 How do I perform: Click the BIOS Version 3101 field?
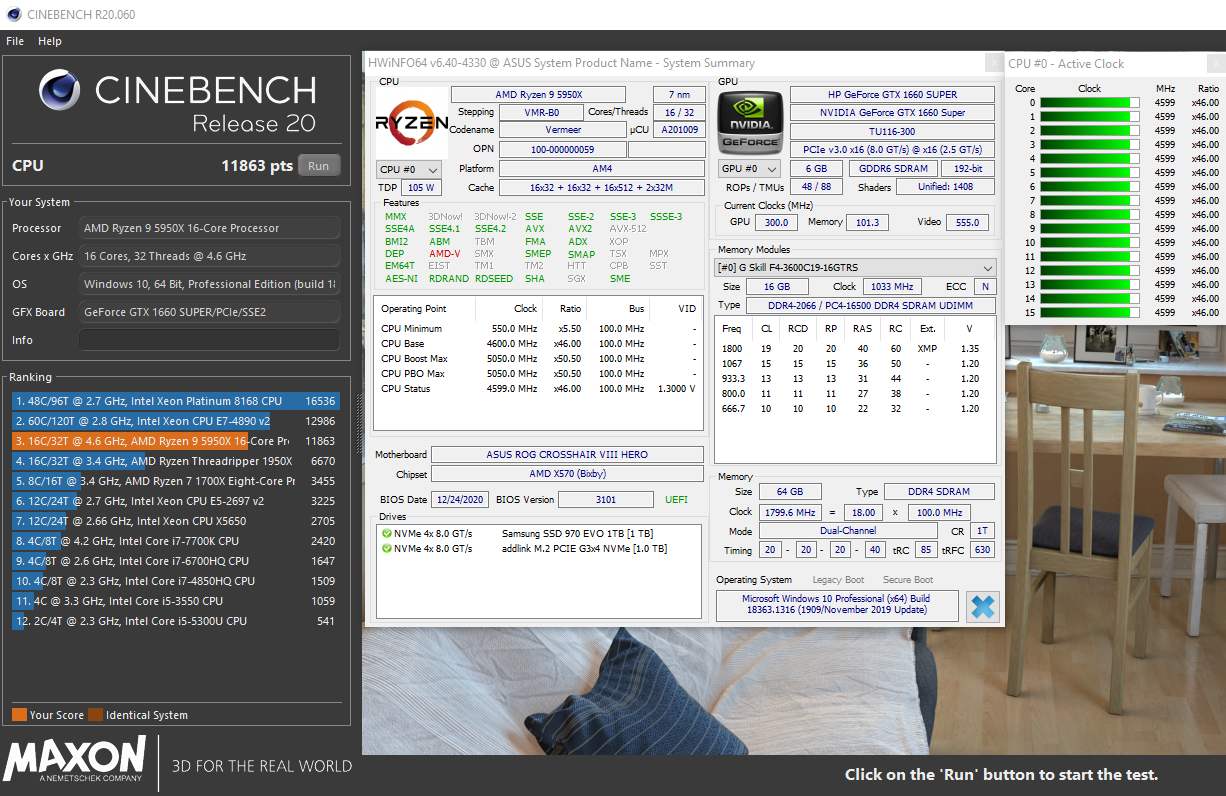[606, 499]
